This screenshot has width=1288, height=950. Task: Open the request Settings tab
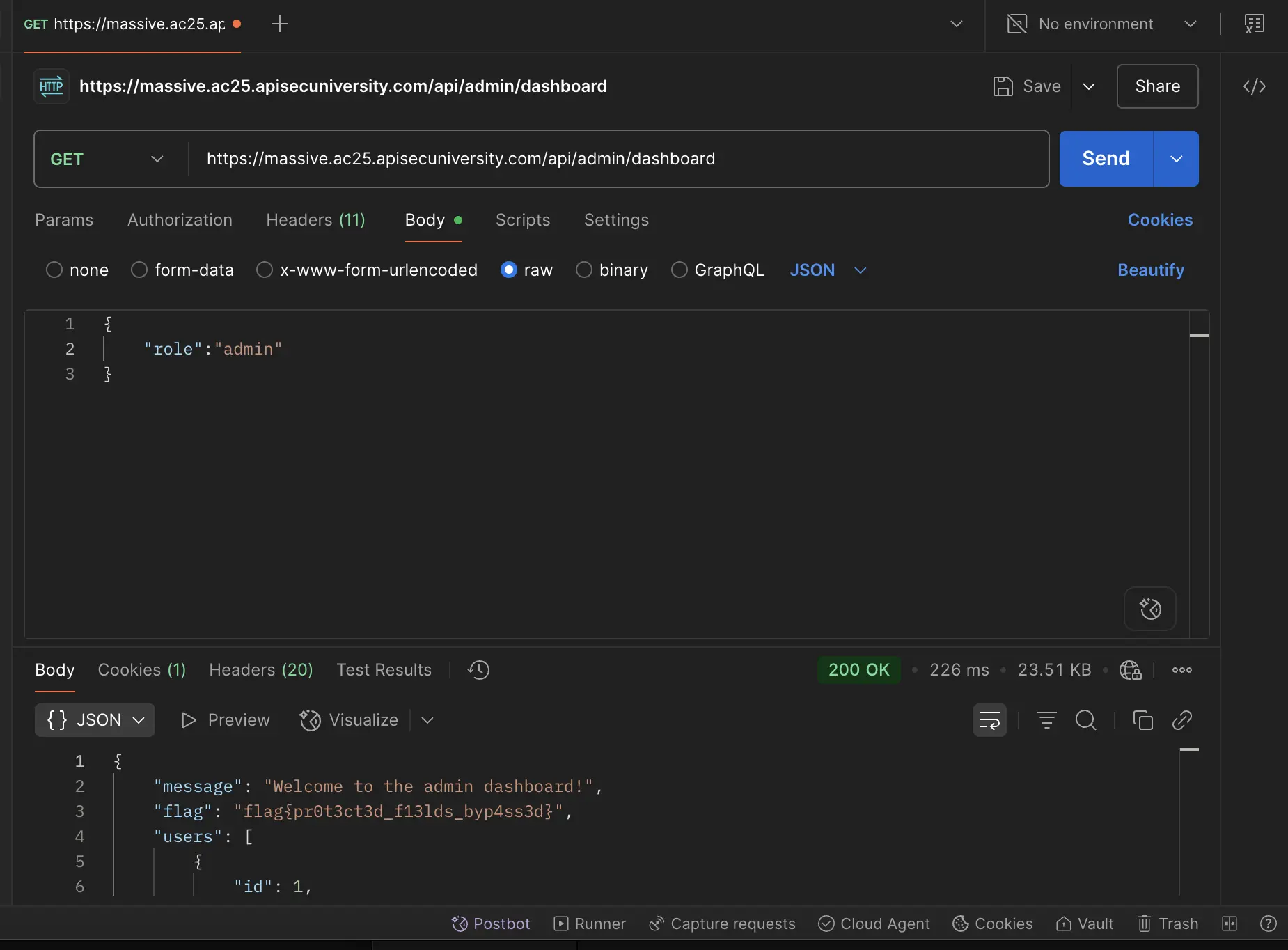pyautogui.click(x=616, y=220)
